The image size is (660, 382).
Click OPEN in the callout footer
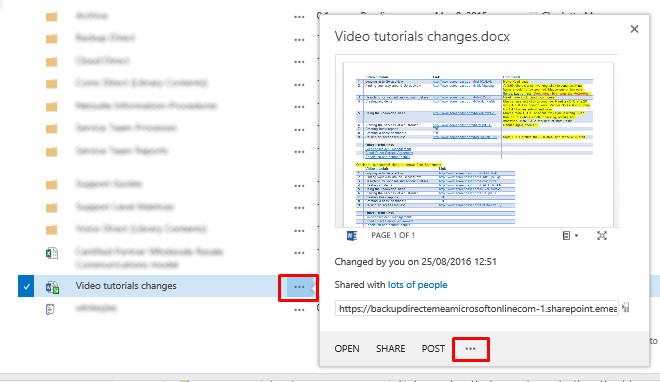[347, 349]
